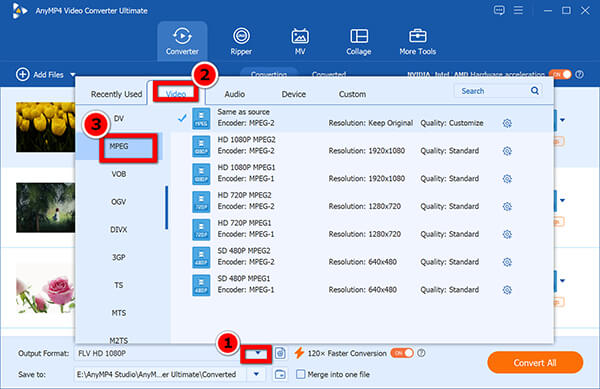The width and height of the screenshot is (600, 389).
Task: Choose HD 720P MPEG2 preset
Action: [x=362, y=201]
